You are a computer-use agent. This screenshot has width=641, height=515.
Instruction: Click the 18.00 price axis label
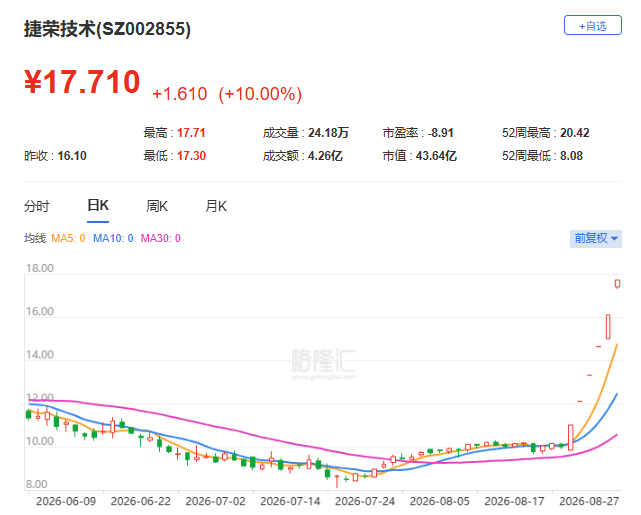(x=40, y=268)
